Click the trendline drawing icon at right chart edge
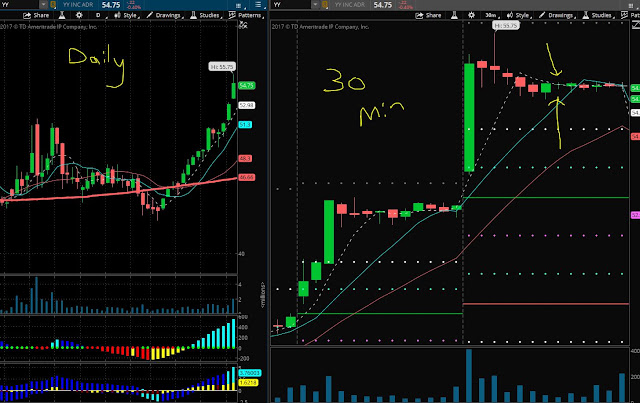640x403 pixels. coord(636,25)
